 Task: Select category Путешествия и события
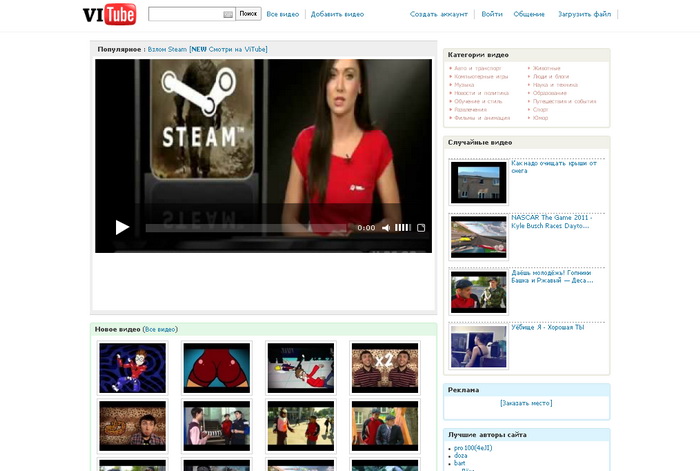[x=565, y=101]
